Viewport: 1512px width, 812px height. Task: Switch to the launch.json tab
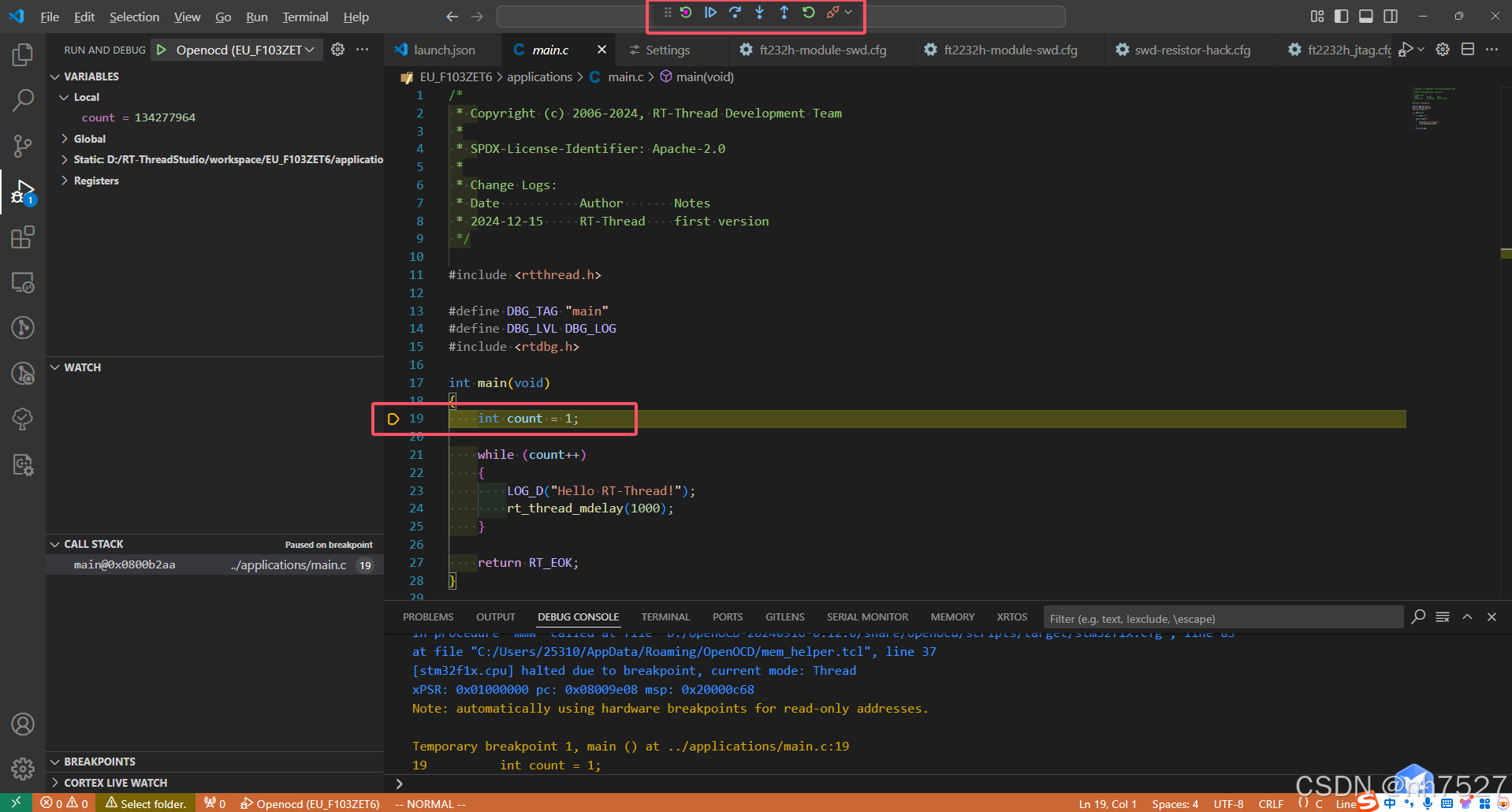(x=445, y=50)
